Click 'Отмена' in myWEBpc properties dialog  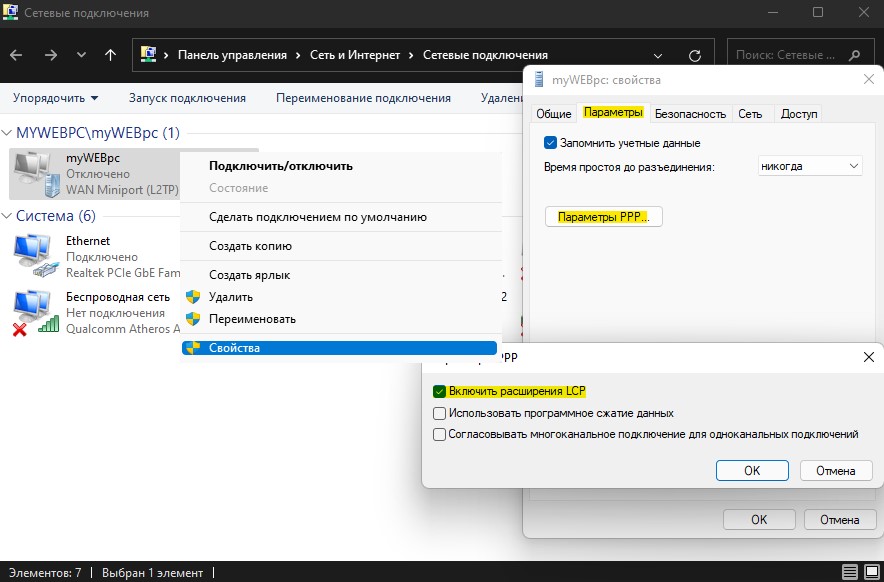click(x=839, y=519)
